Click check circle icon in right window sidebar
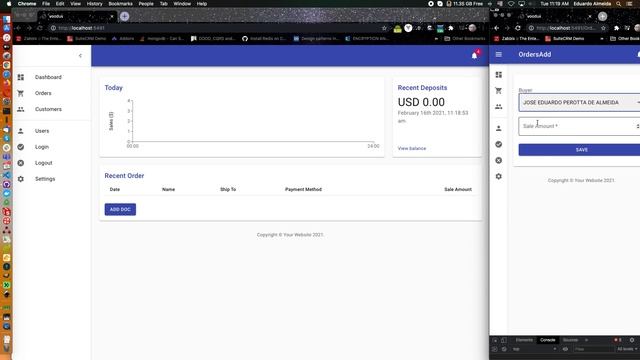The image size is (640, 360). click(x=499, y=144)
